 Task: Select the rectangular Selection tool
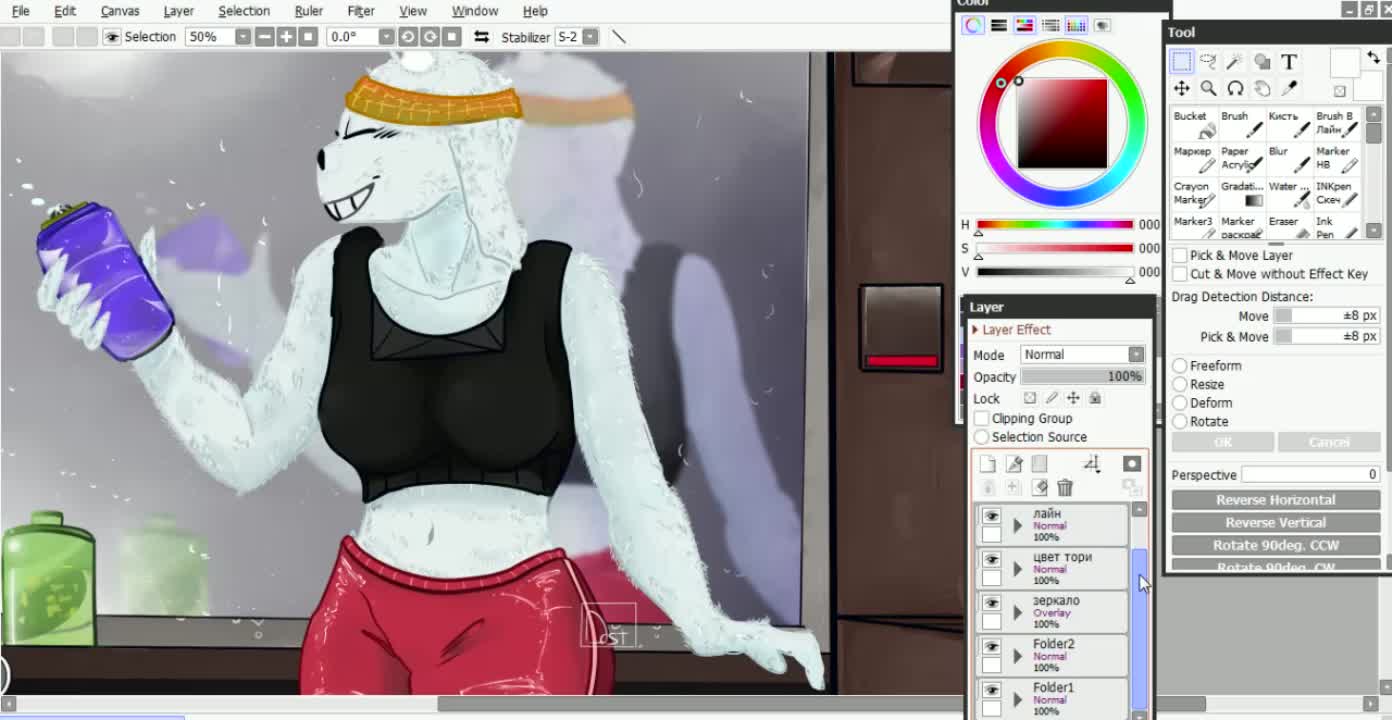tap(1182, 62)
